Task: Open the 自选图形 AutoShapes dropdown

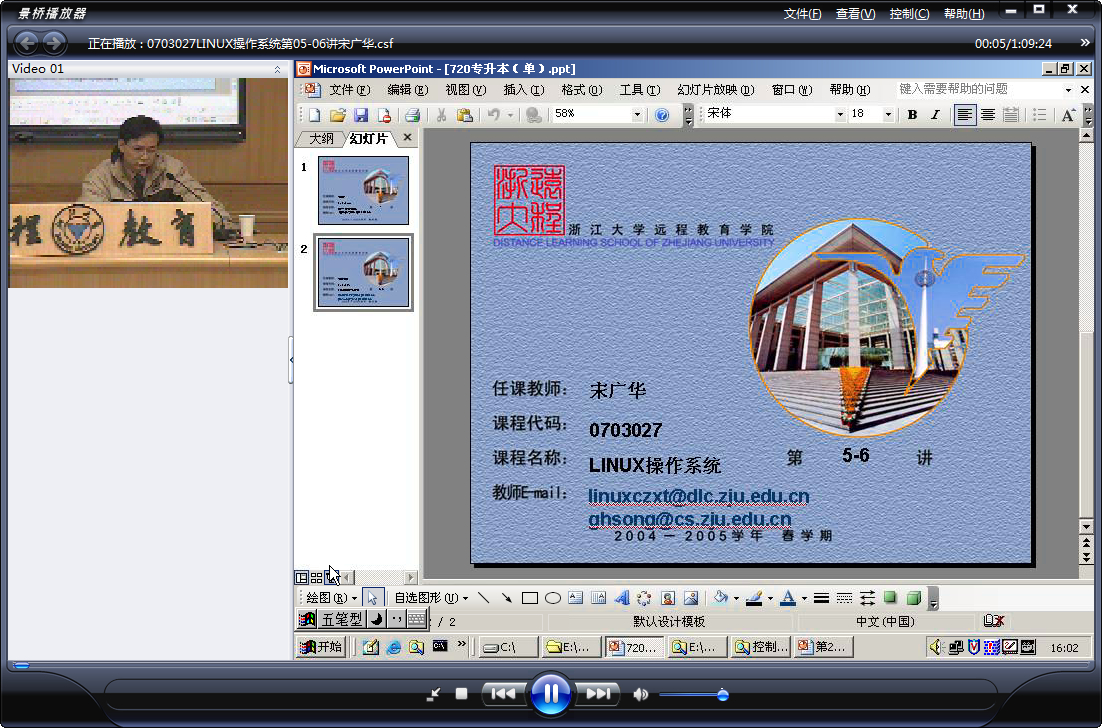Action: tap(431, 598)
